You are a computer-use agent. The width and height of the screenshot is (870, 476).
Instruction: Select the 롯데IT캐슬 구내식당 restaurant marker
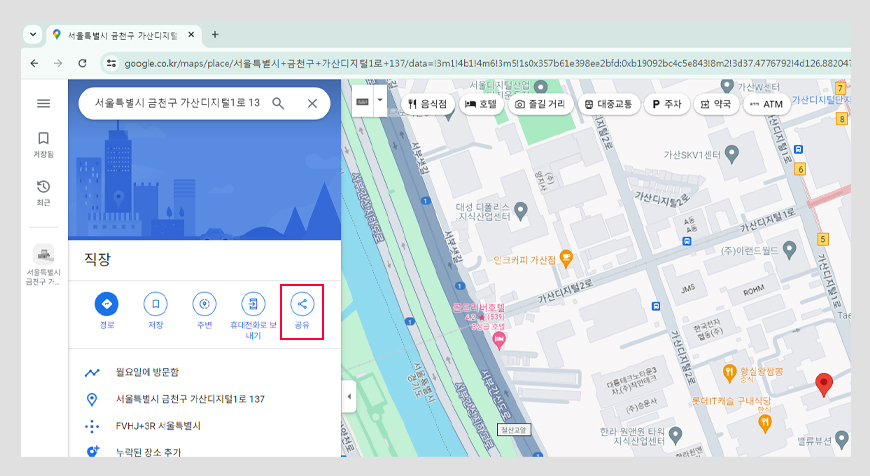(x=765, y=423)
